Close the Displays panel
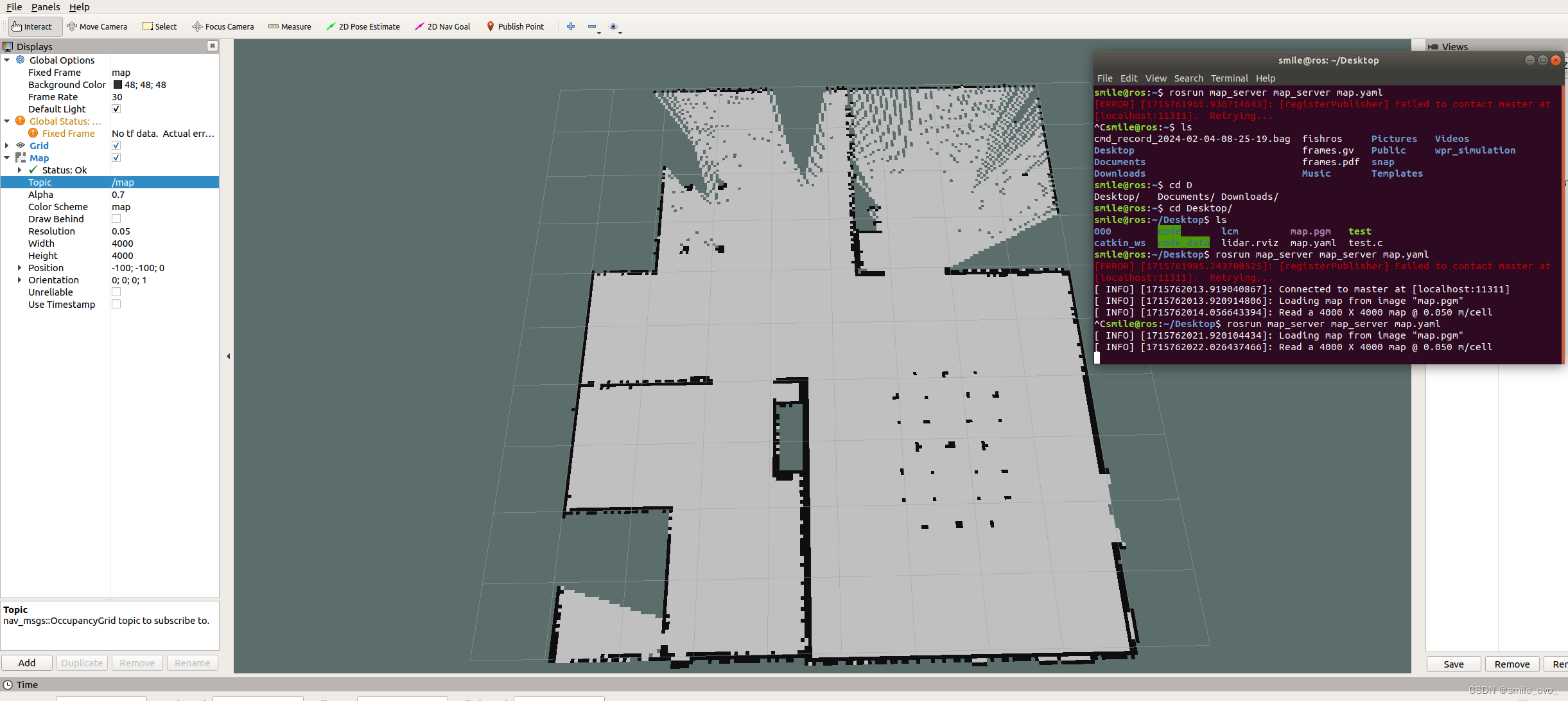 (213, 46)
